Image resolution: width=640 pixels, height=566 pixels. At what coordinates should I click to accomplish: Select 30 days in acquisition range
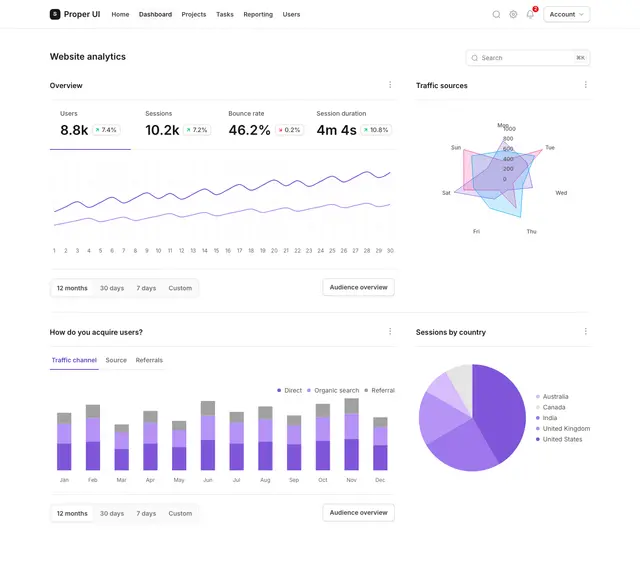(112, 513)
